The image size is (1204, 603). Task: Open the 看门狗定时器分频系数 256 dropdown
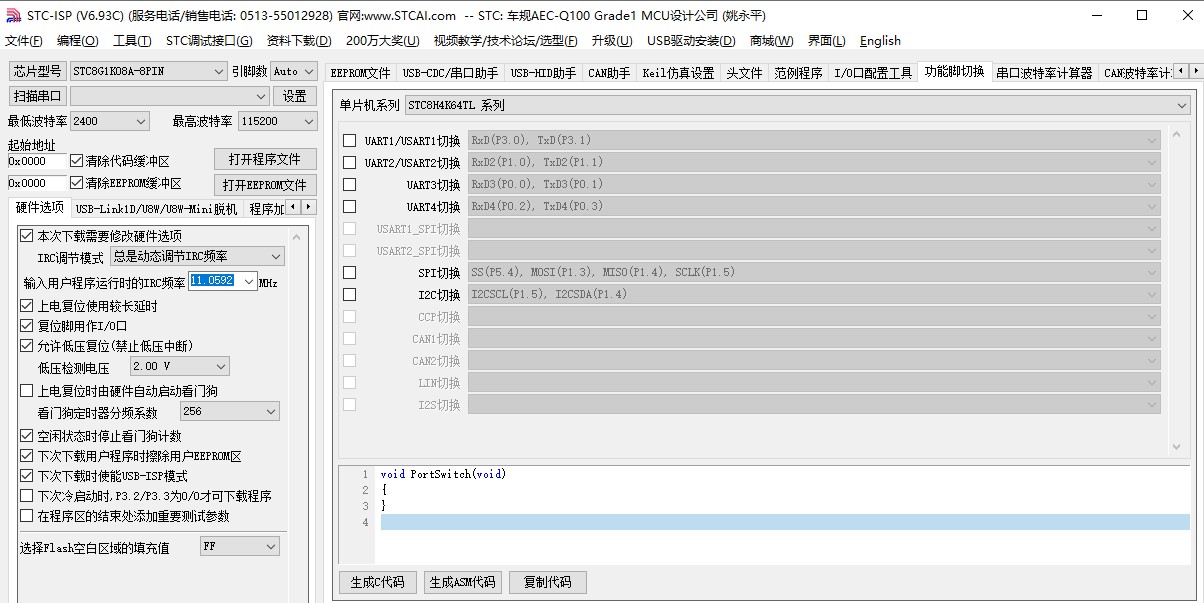(230, 412)
